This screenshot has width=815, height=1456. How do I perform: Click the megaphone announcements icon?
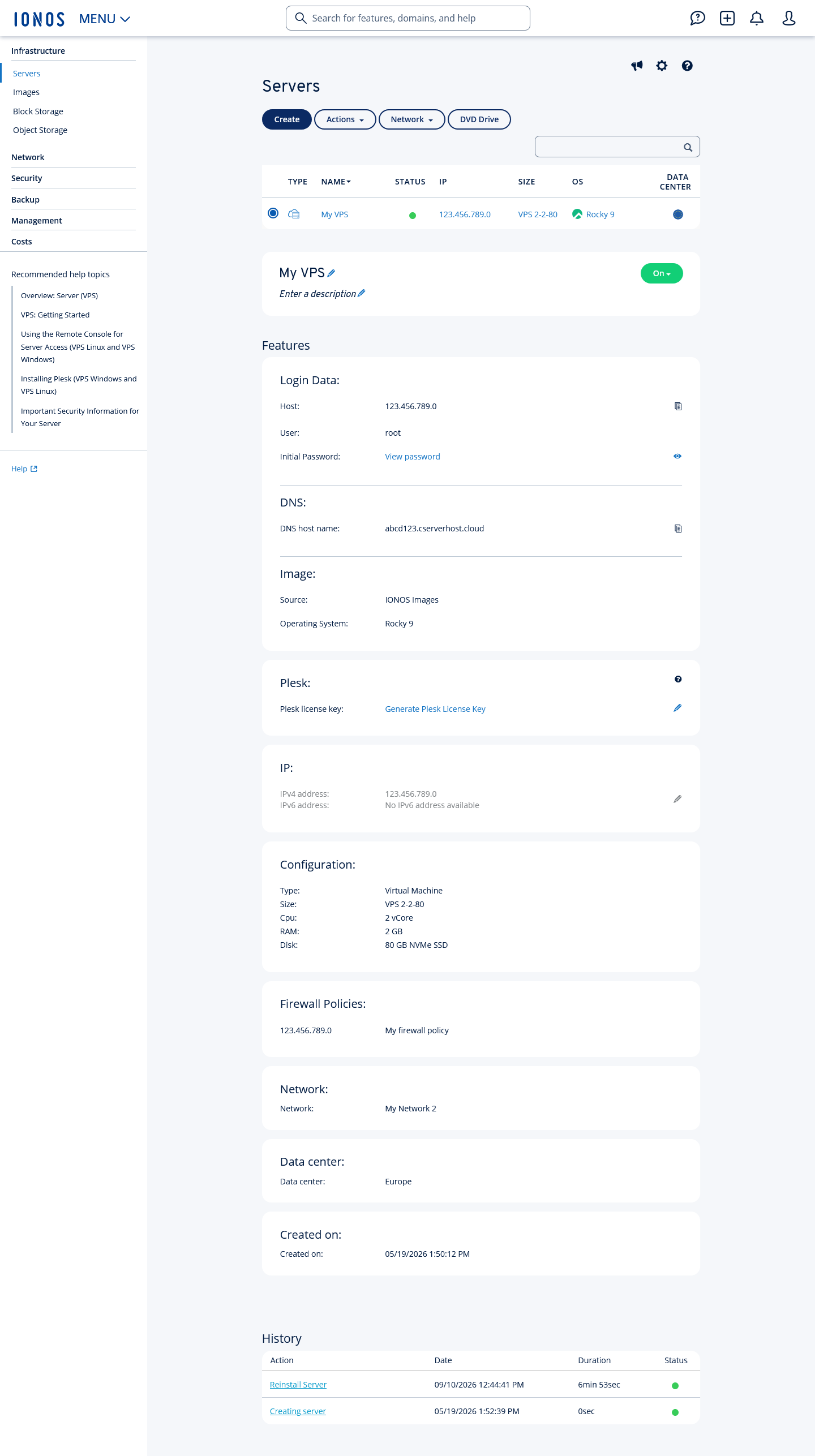click(637, 66)
